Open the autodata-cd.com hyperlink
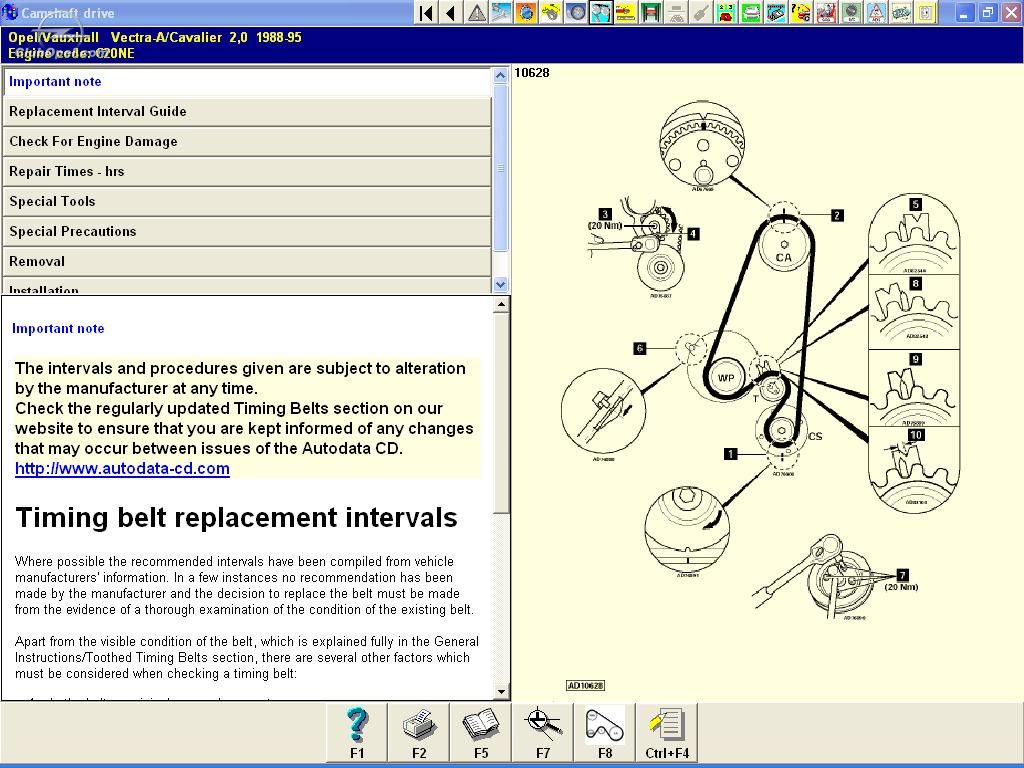This screenshot has height=768, width=1024. 122,468
